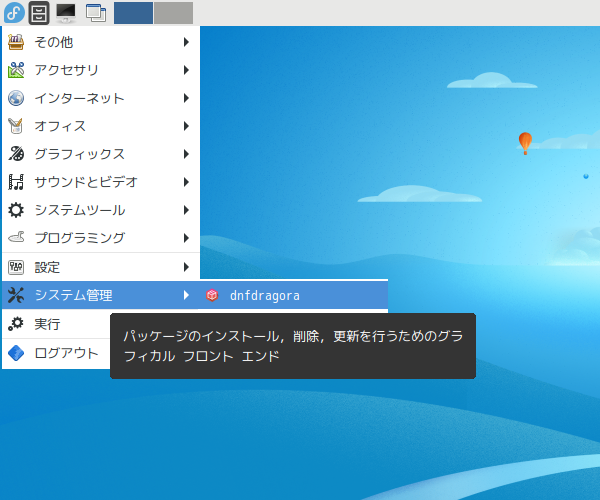Click the その他 category icon
Screen dimensions: 600x500
click(16, 42)
